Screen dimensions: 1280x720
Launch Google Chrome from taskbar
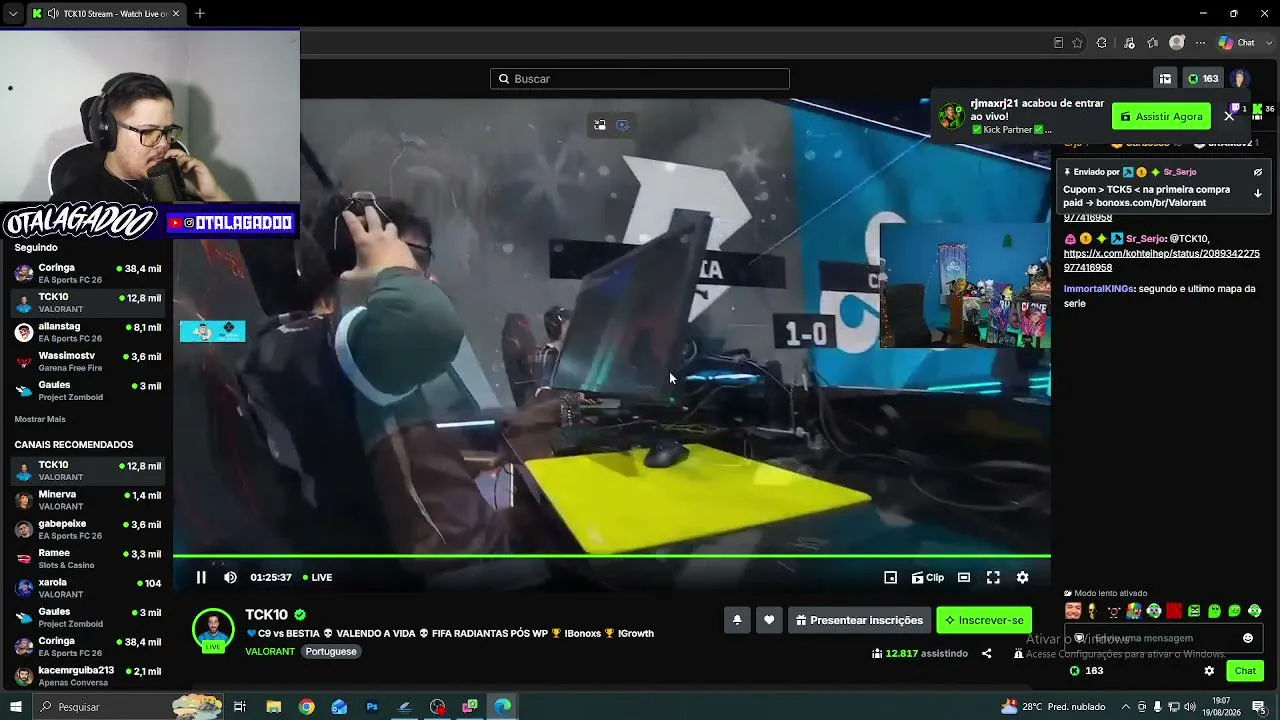pos(307,707)
